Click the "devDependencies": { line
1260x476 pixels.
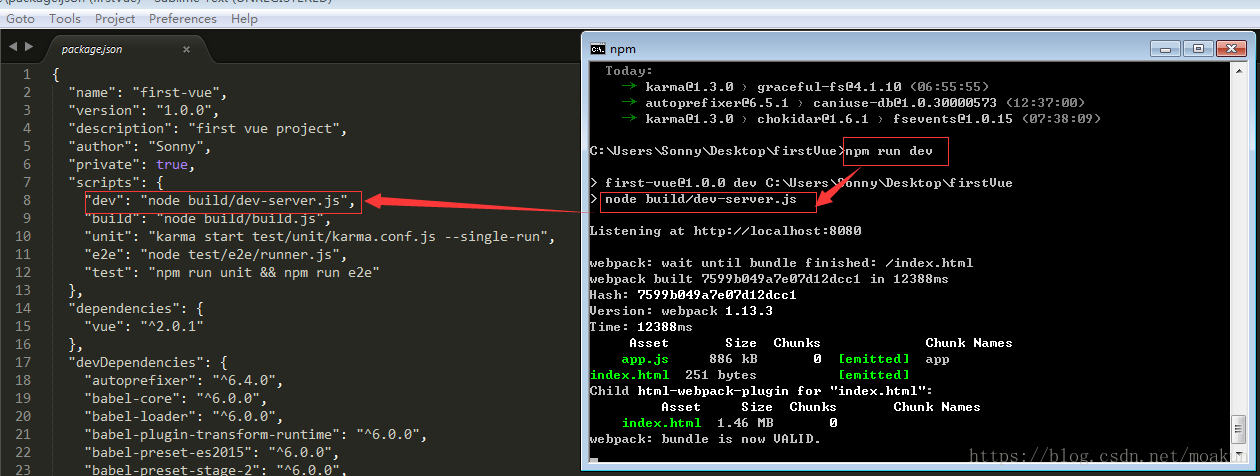[148, 362]
